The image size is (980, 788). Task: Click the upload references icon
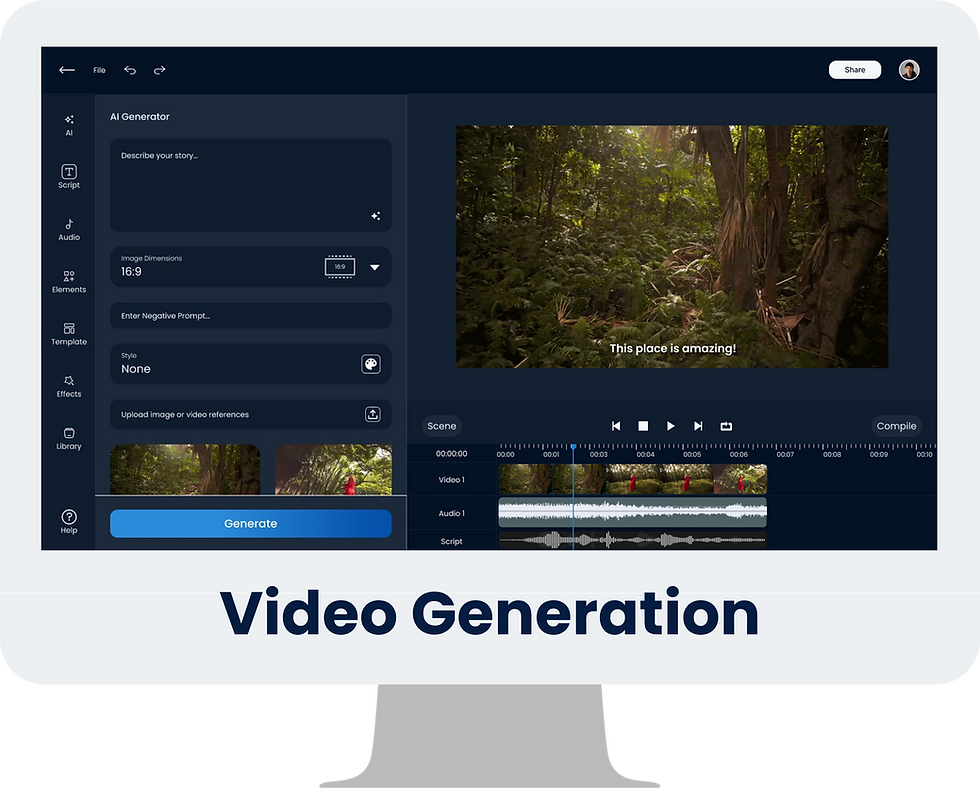pyautogui.click(x=372, y=414)
